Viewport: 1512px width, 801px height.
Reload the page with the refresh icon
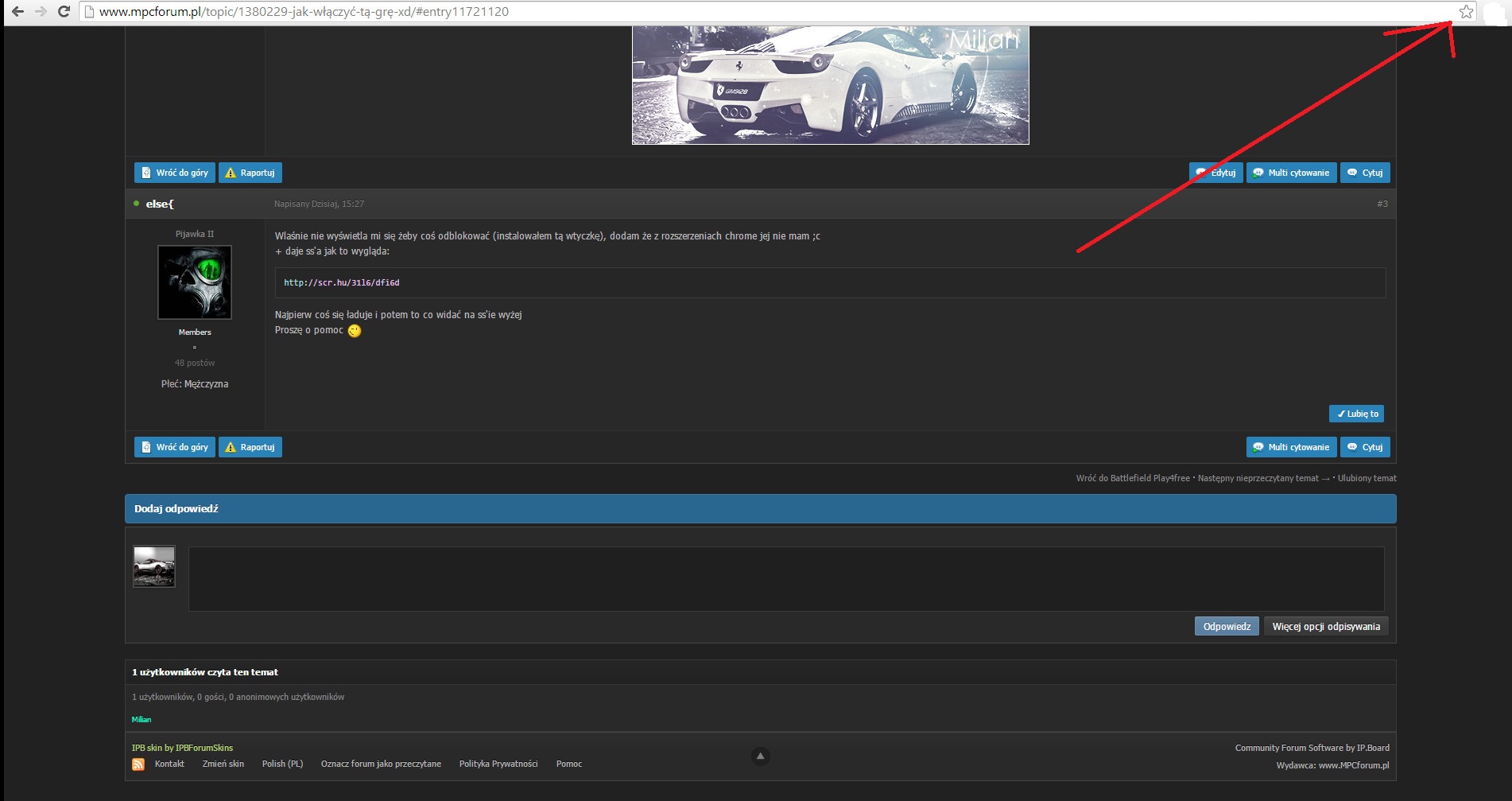[x=64, y=12]
